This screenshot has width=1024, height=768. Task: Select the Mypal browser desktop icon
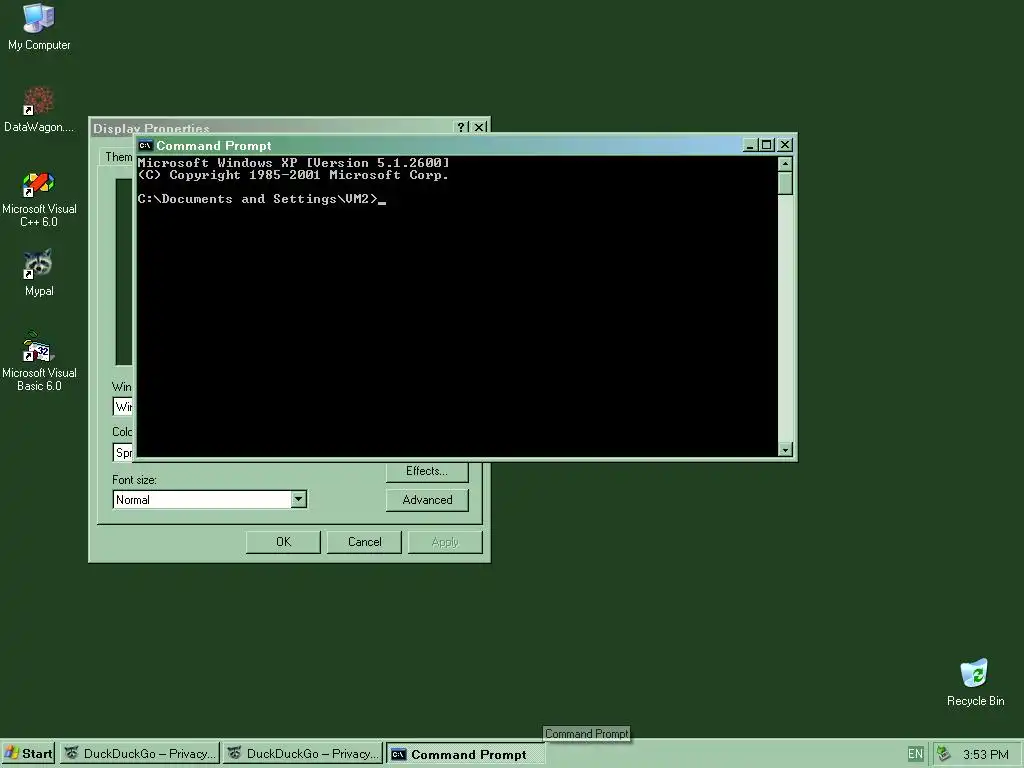click(x=39, y=273)
